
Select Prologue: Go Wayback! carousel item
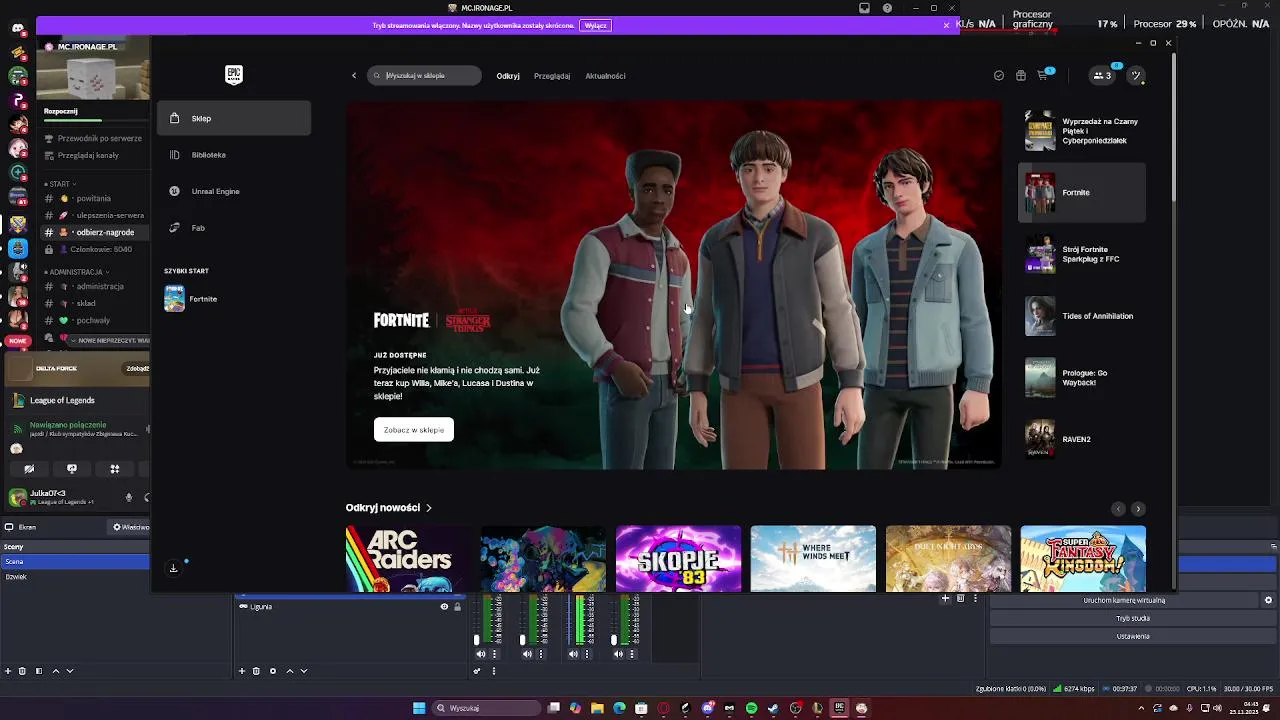1082,378
